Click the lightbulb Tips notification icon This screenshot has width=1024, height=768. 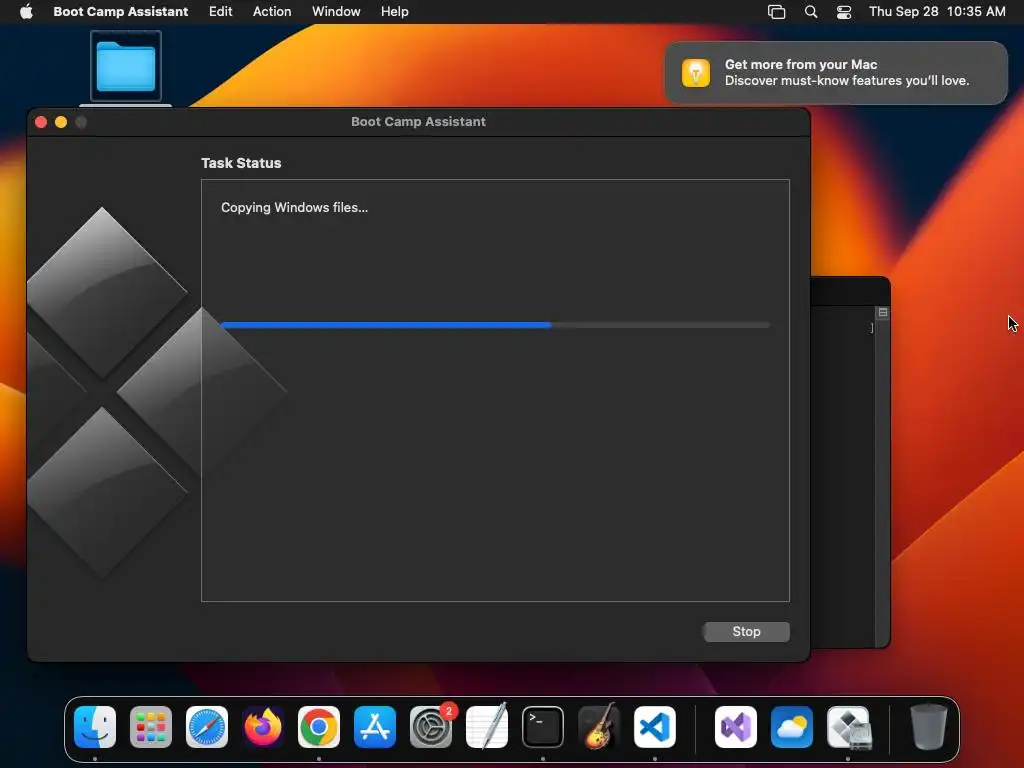click(696, 72)
